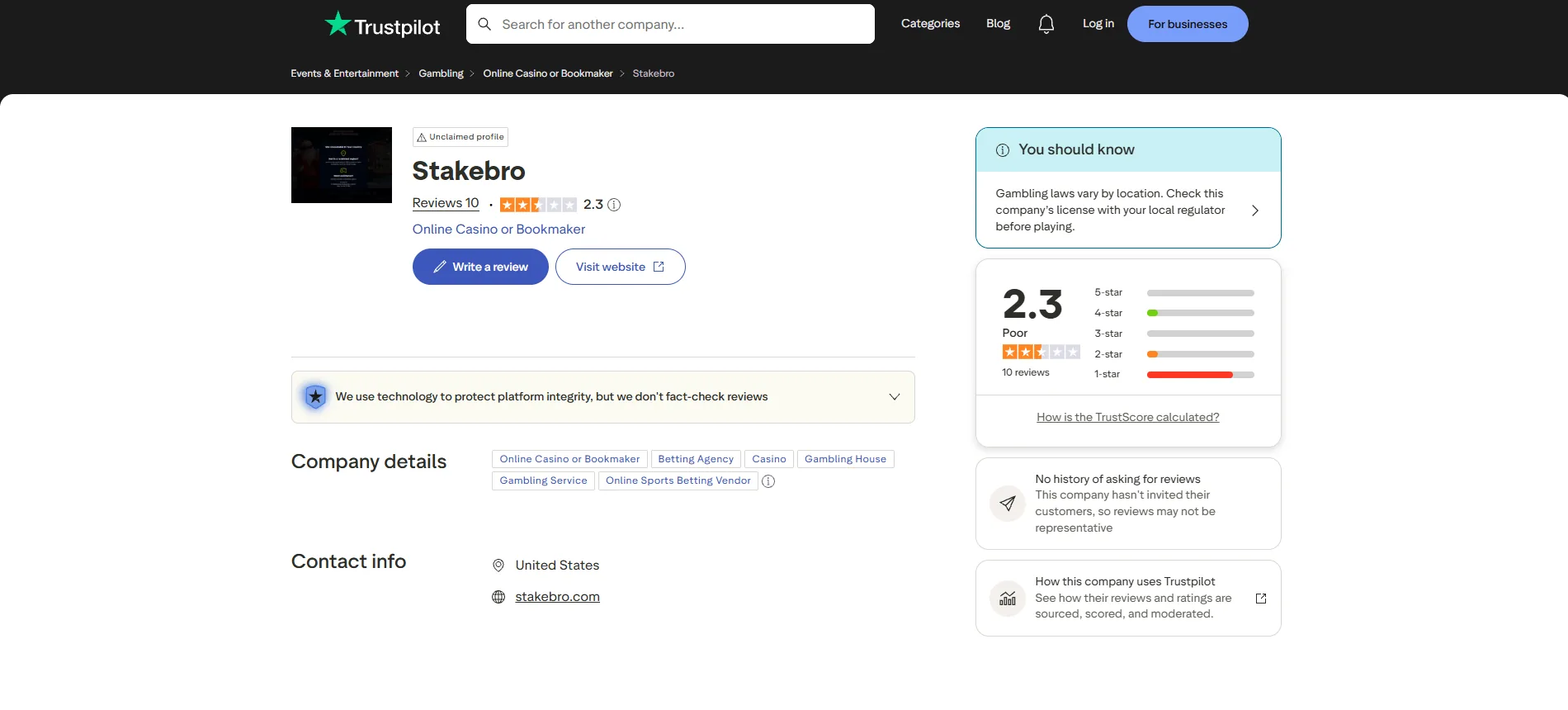Click the search magnifier icon
The width and height of the screenshot is (1568, 710).
click(x=484, y=24)
